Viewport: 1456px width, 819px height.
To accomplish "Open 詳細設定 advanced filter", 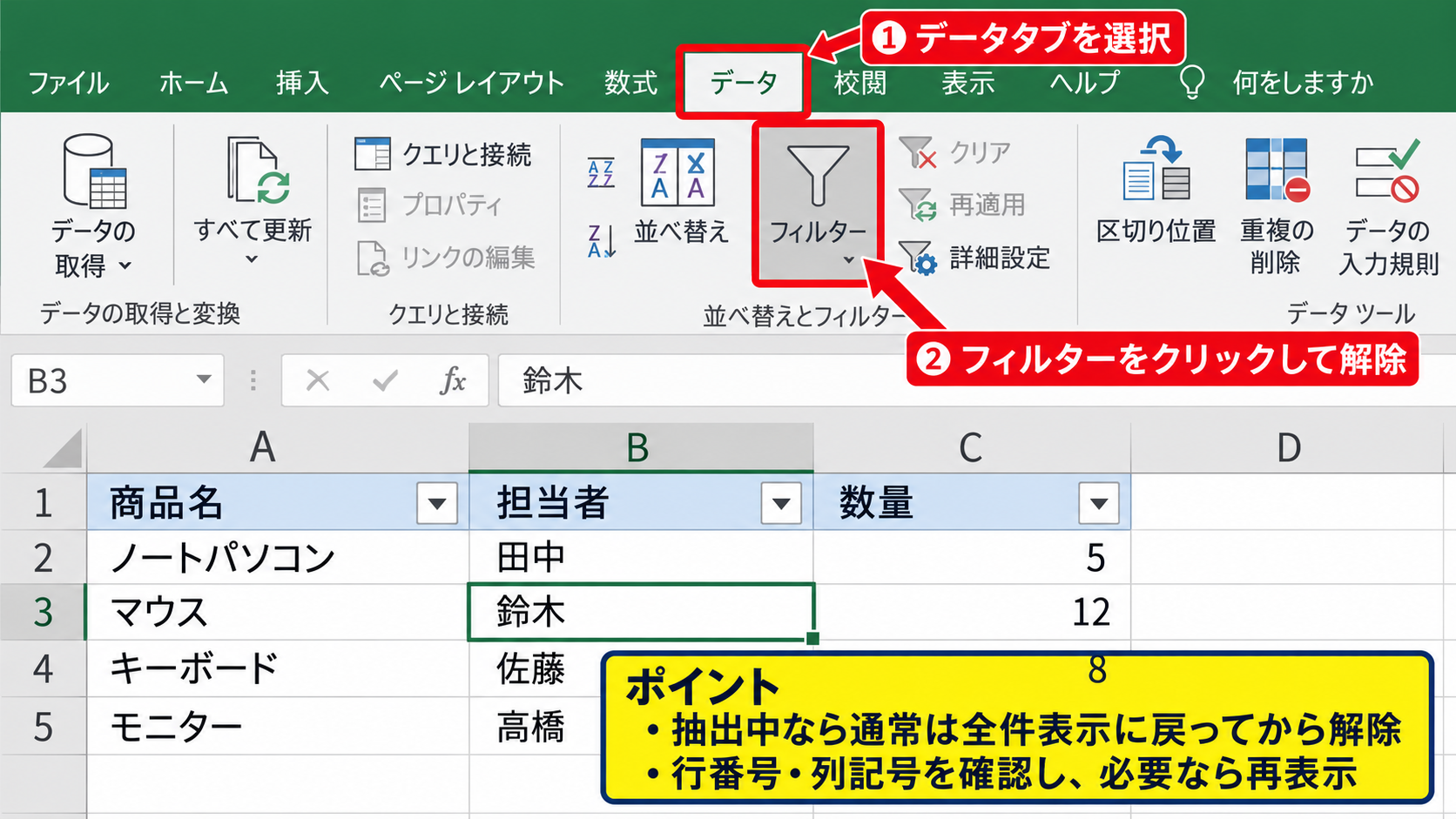I will (974, 258).
